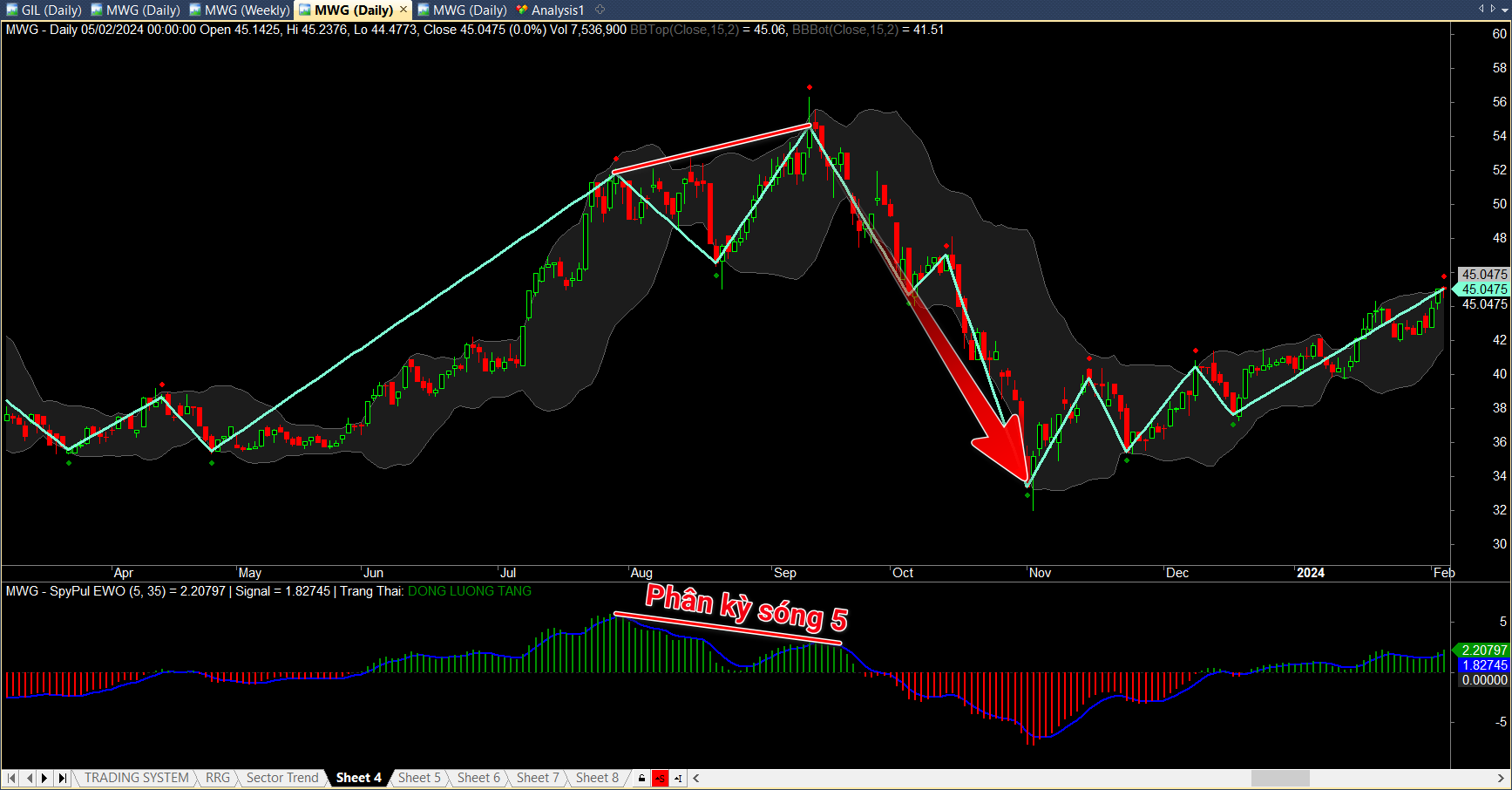
Task: Select the Sheet 4 tab
Action: 358,778
